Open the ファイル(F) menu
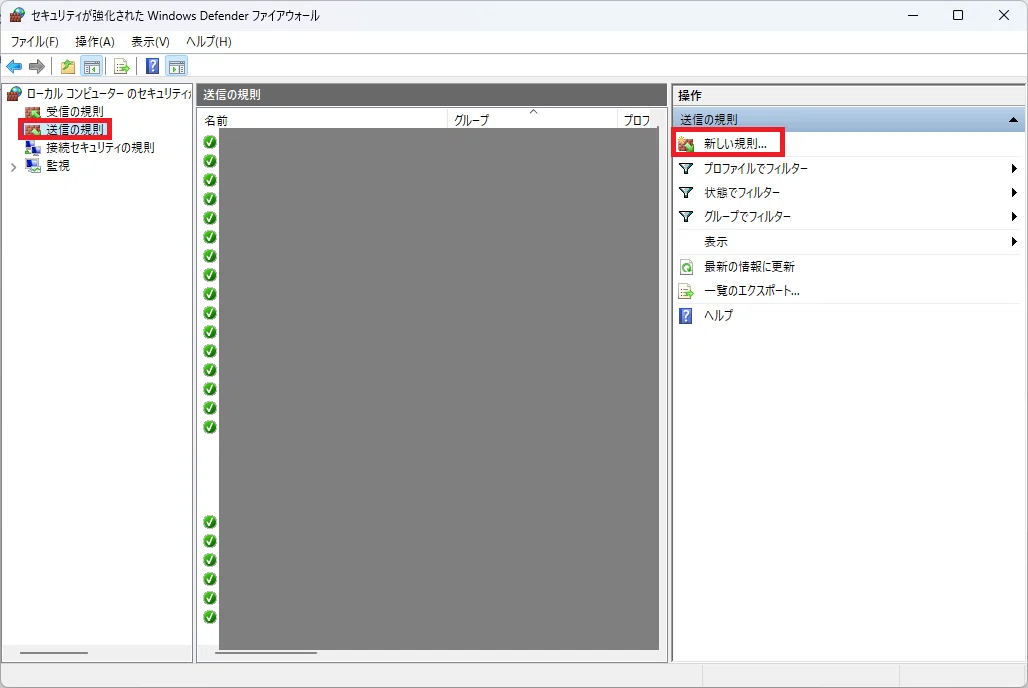This screenshot has height=688, width=1028. 35,42
